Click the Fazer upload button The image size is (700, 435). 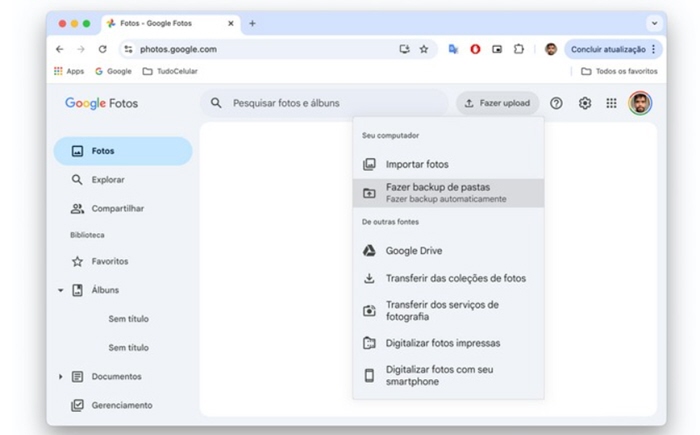497,103
